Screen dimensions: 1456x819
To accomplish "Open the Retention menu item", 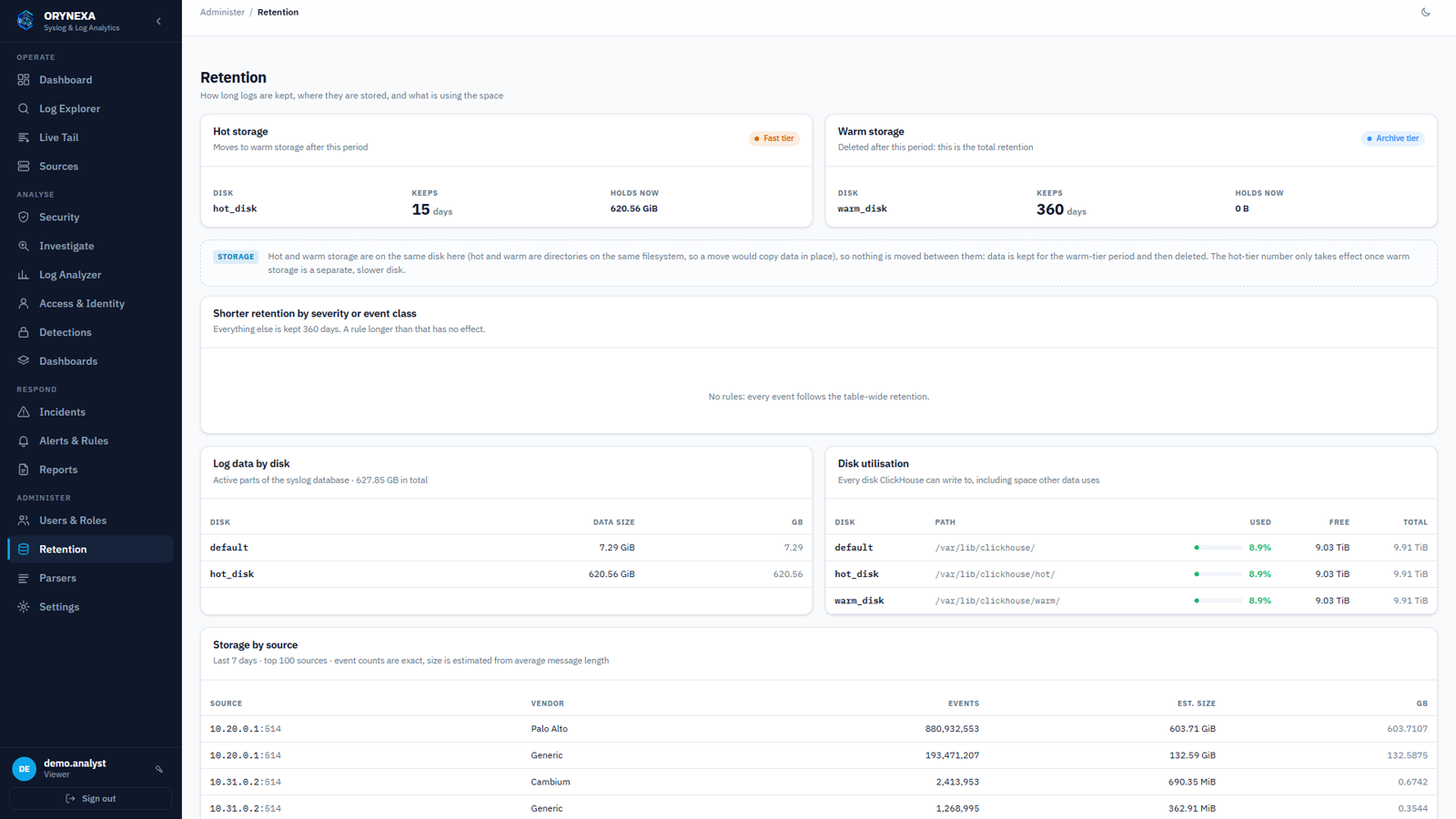I will [x=91, y=550].
